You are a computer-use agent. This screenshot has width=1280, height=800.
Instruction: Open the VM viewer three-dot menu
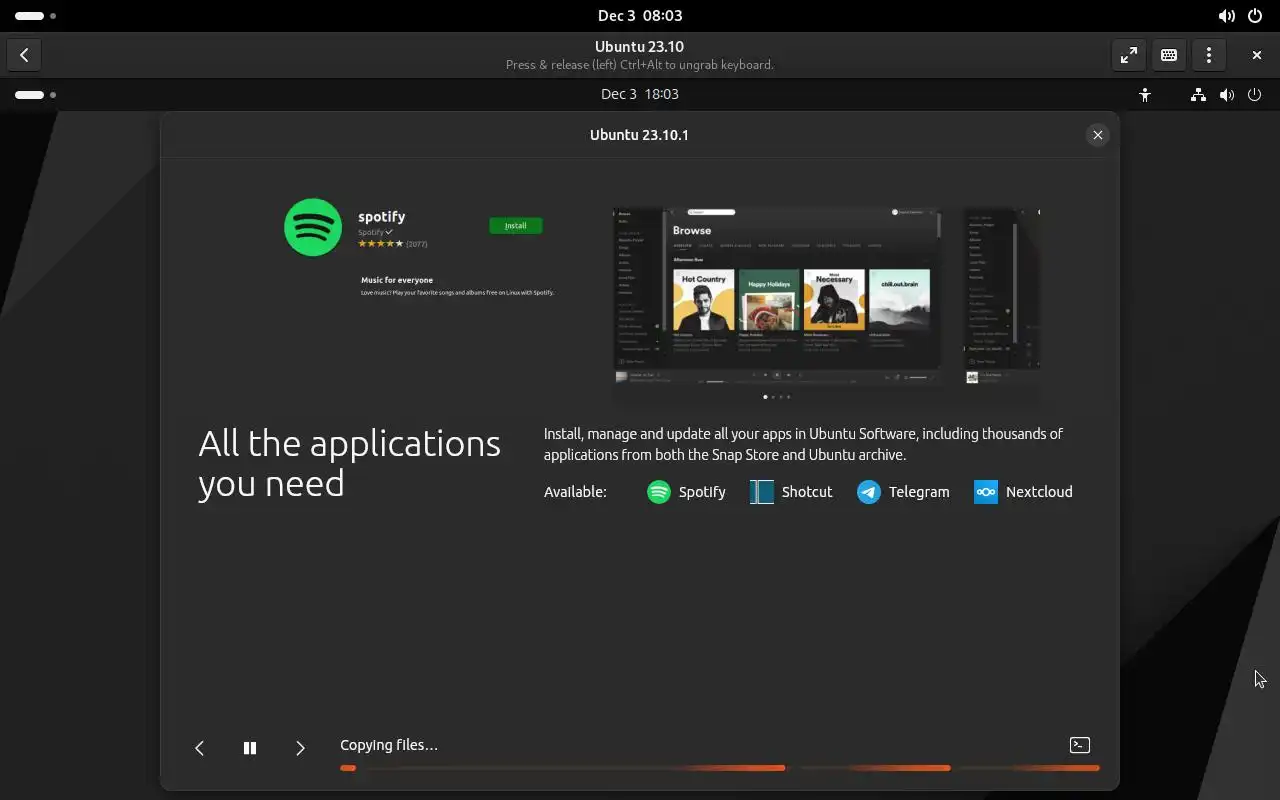click(x=1209, y=55)
